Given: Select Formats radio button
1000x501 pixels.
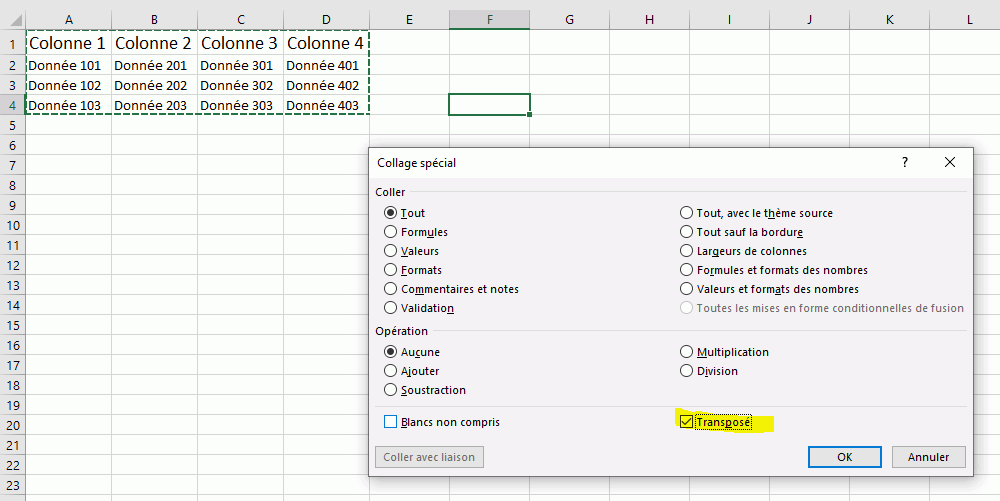Looking at the screenshot, I should point(391,270).
